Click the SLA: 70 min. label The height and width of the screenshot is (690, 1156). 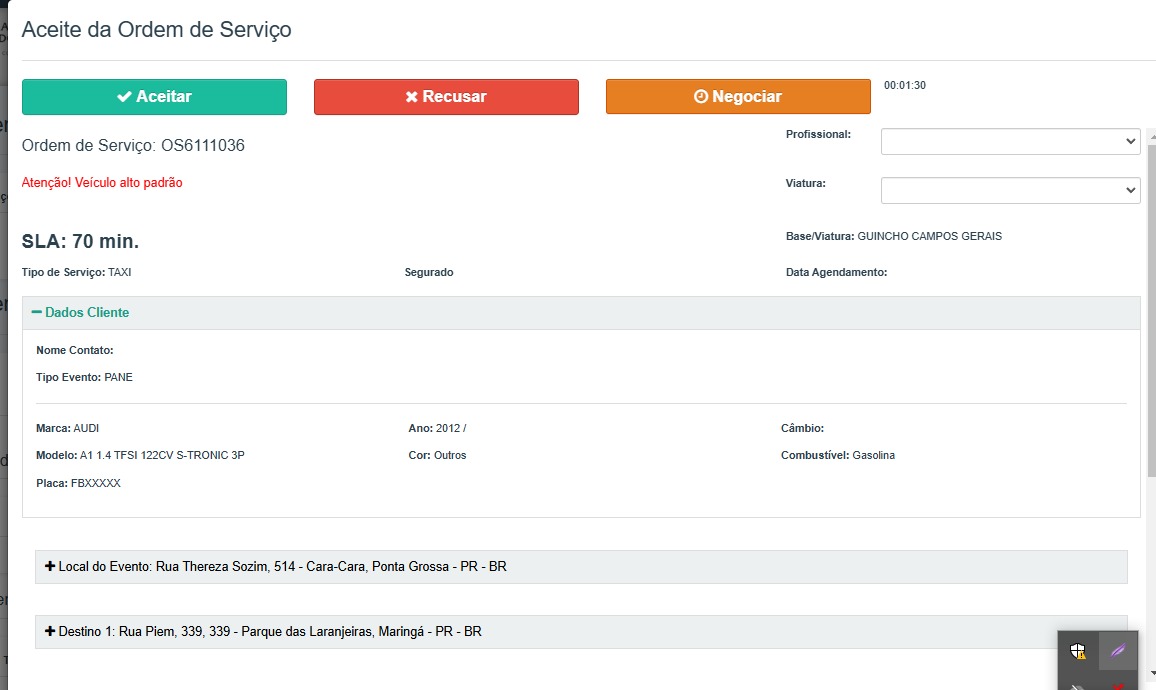(80, 241)
